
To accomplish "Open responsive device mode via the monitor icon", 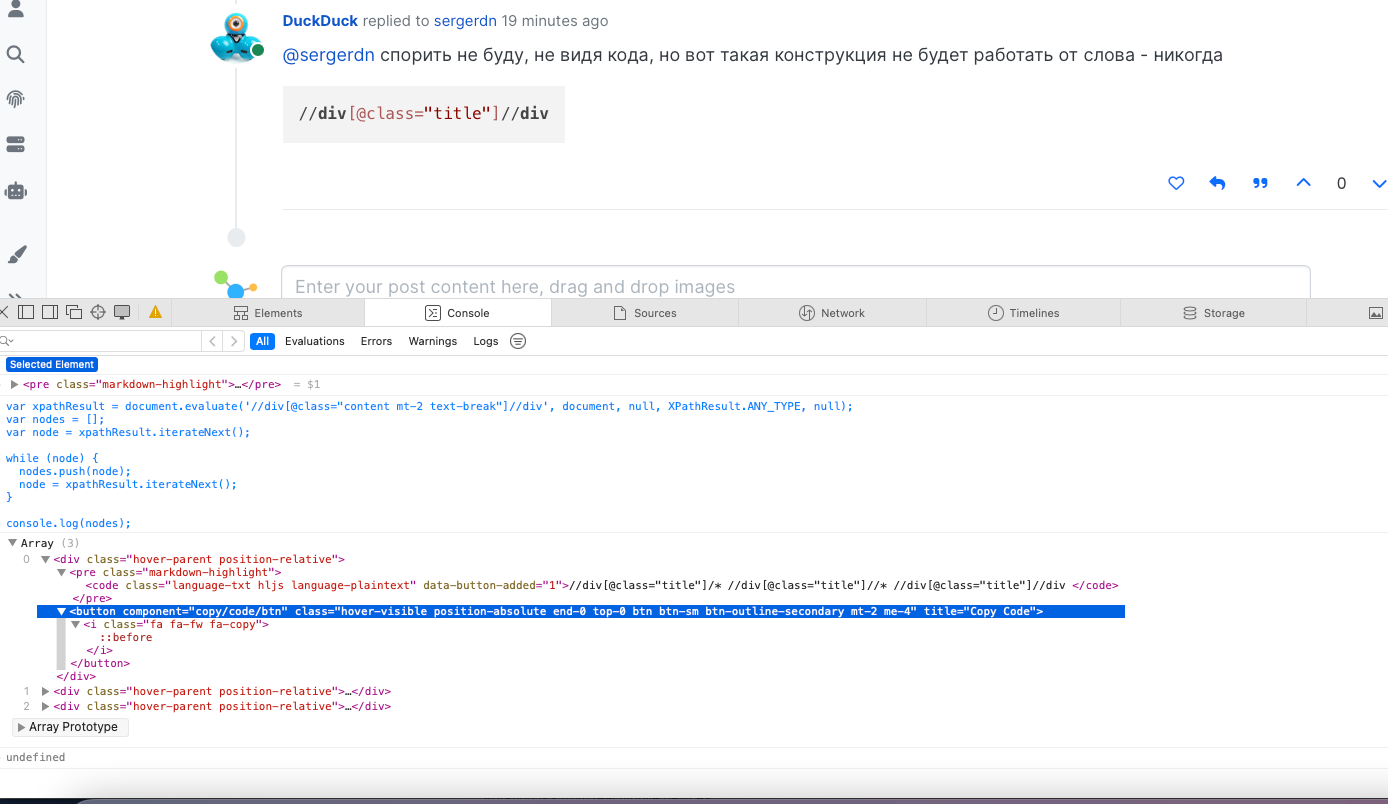I will pos(121,311).
